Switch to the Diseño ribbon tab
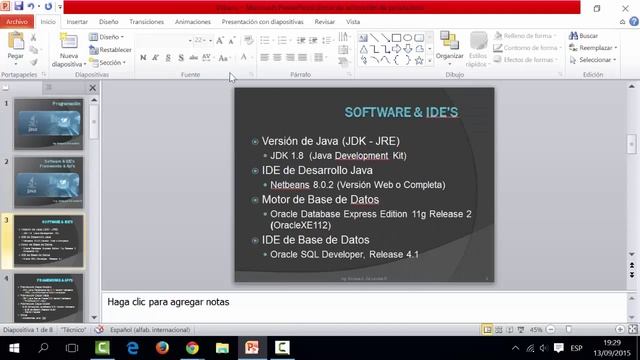 coord(109,22)
